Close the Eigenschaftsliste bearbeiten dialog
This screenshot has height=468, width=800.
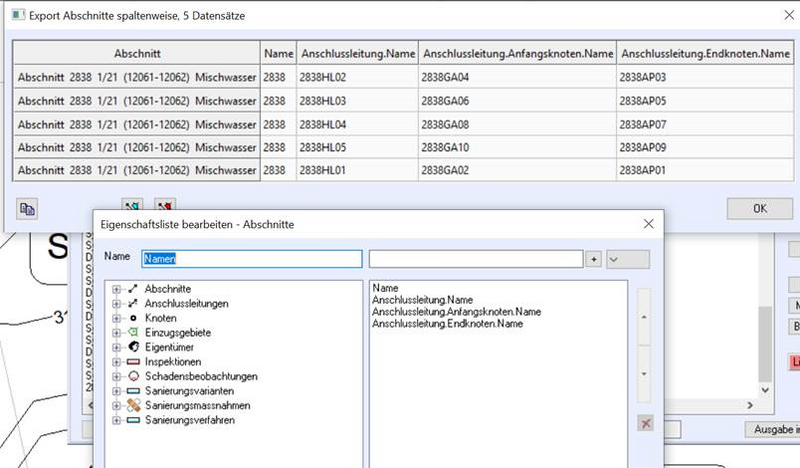pos(648,224)
